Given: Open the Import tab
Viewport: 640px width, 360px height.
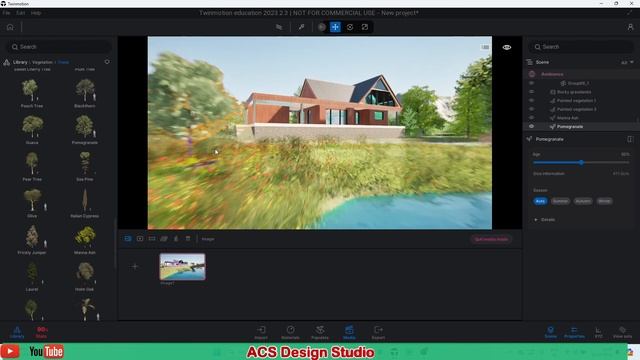Looking at the screenshot, I should tap(261, 332).
